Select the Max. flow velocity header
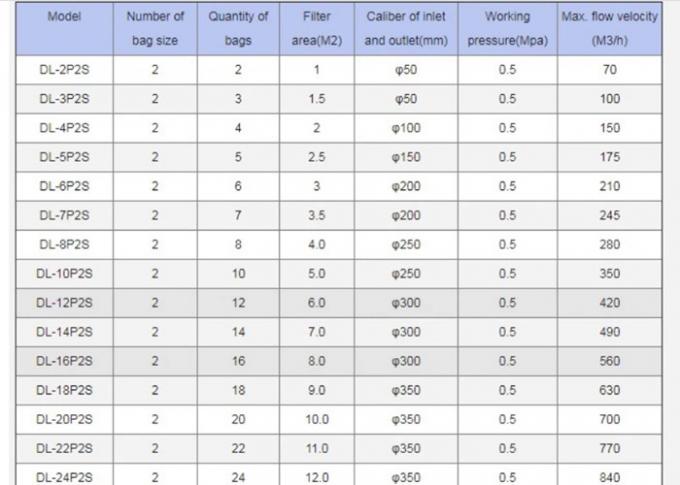This screenshot has width=680, height=485. click(x=609, y=29)
